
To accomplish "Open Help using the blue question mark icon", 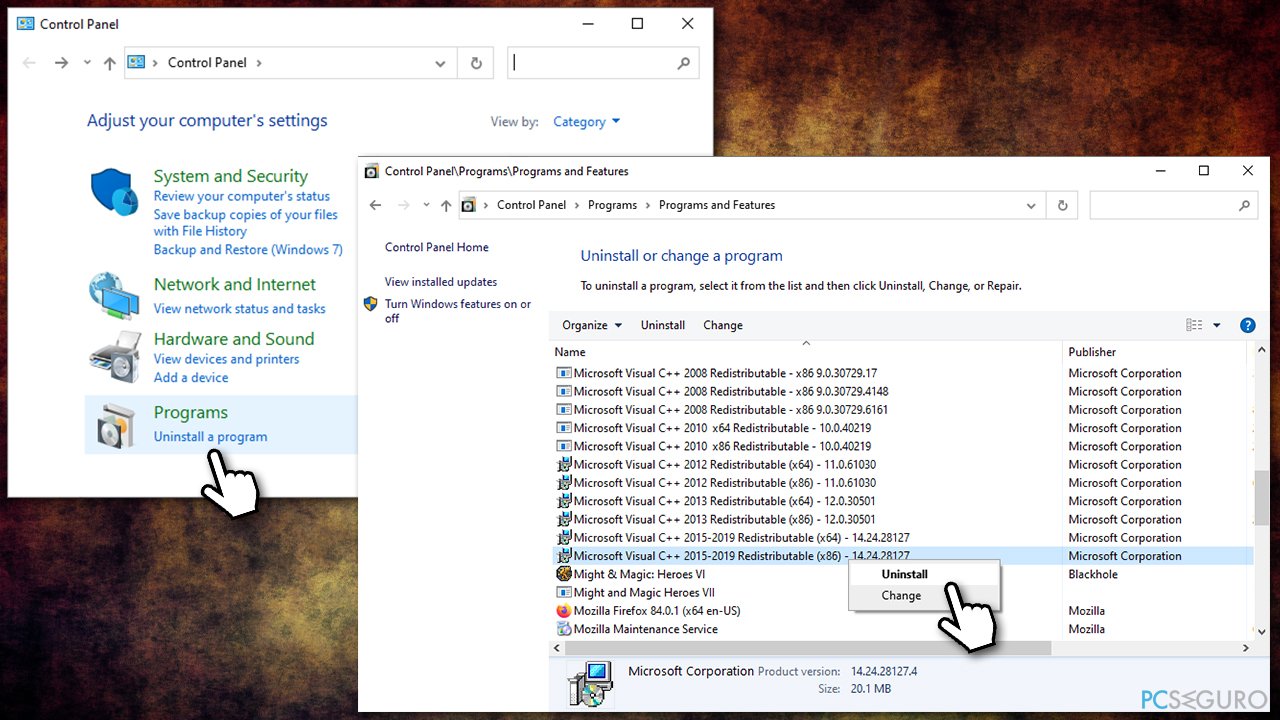I will (1247, 324).
